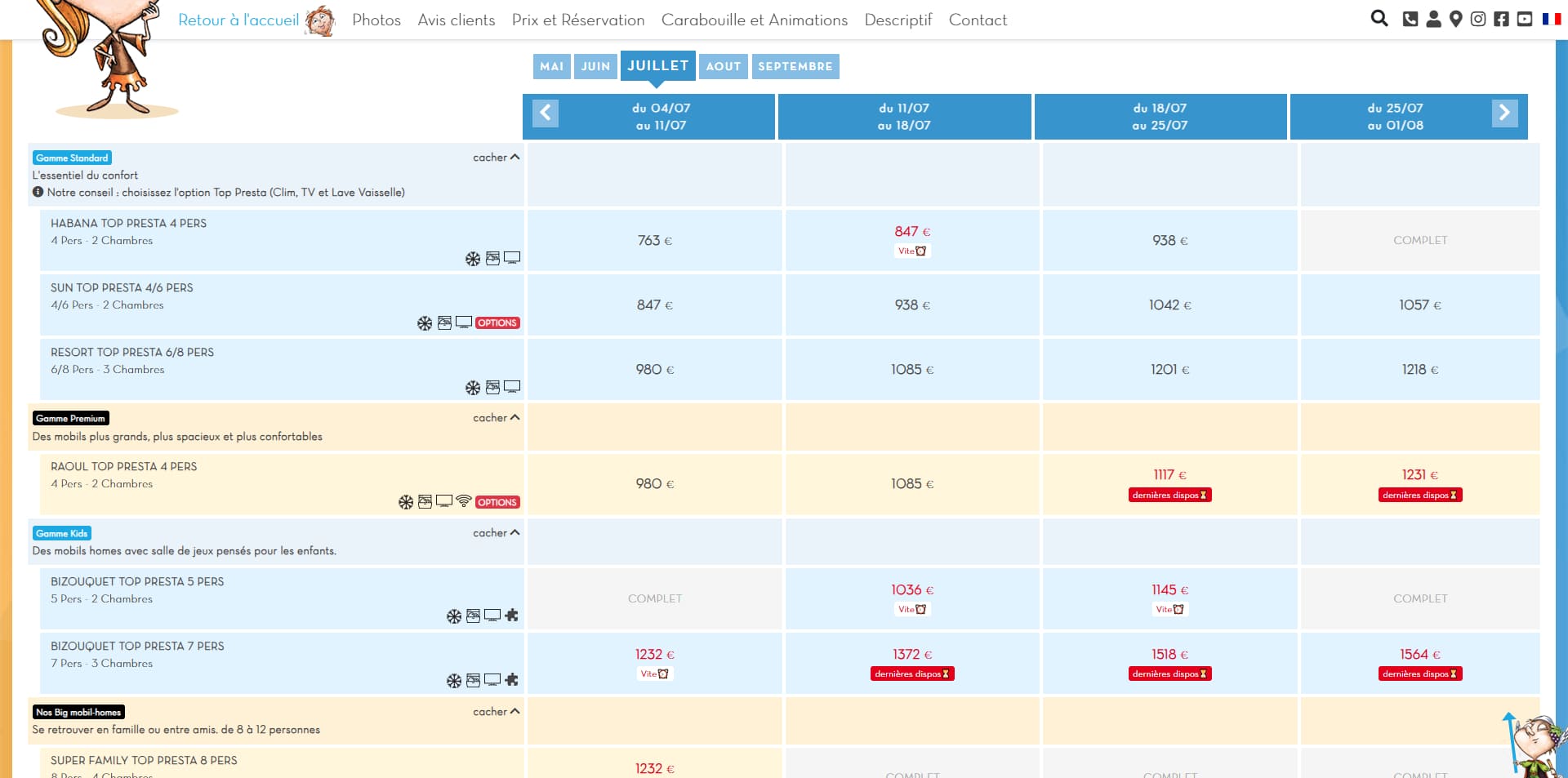
Task: Click the phone icon in header
Action: click(1410, 19)
